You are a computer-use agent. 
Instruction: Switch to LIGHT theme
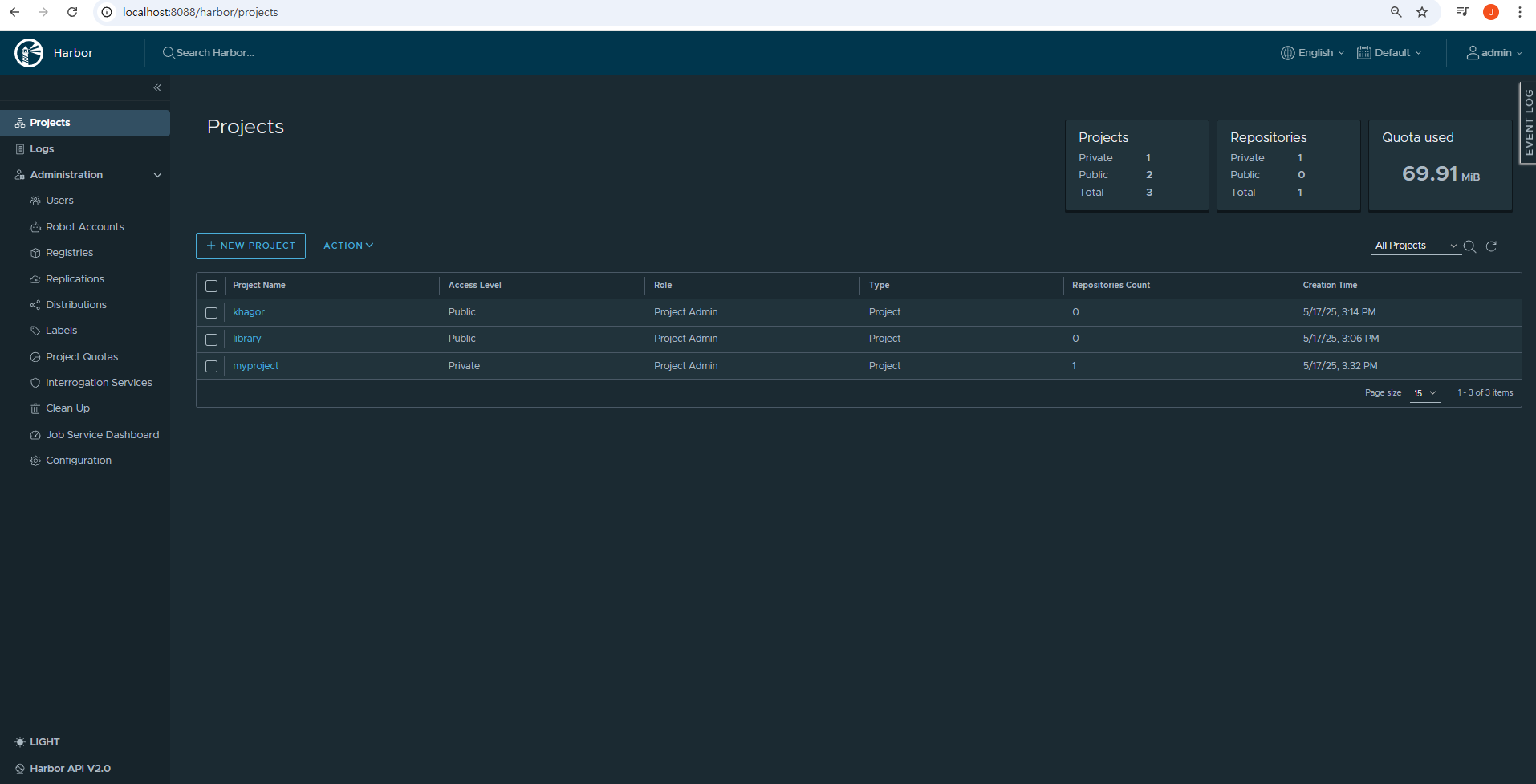37,742
